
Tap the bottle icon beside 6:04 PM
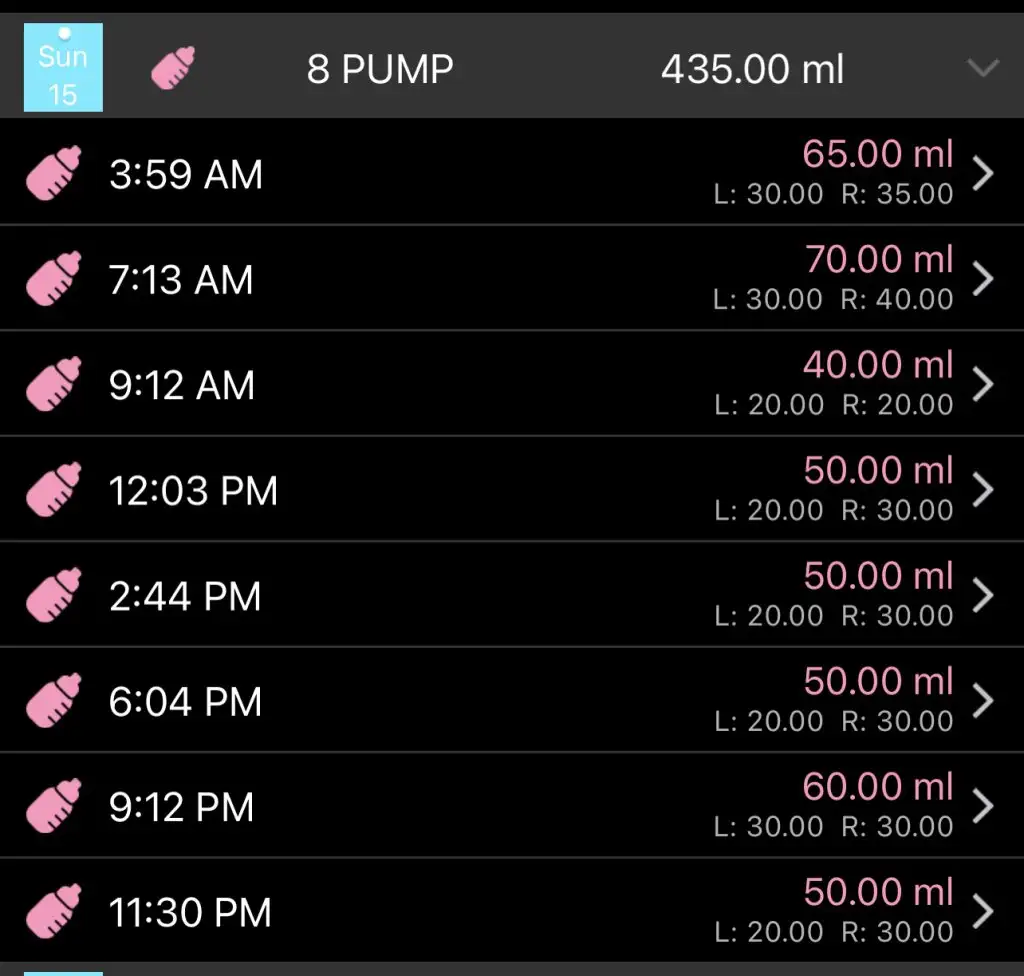[54, 700]
